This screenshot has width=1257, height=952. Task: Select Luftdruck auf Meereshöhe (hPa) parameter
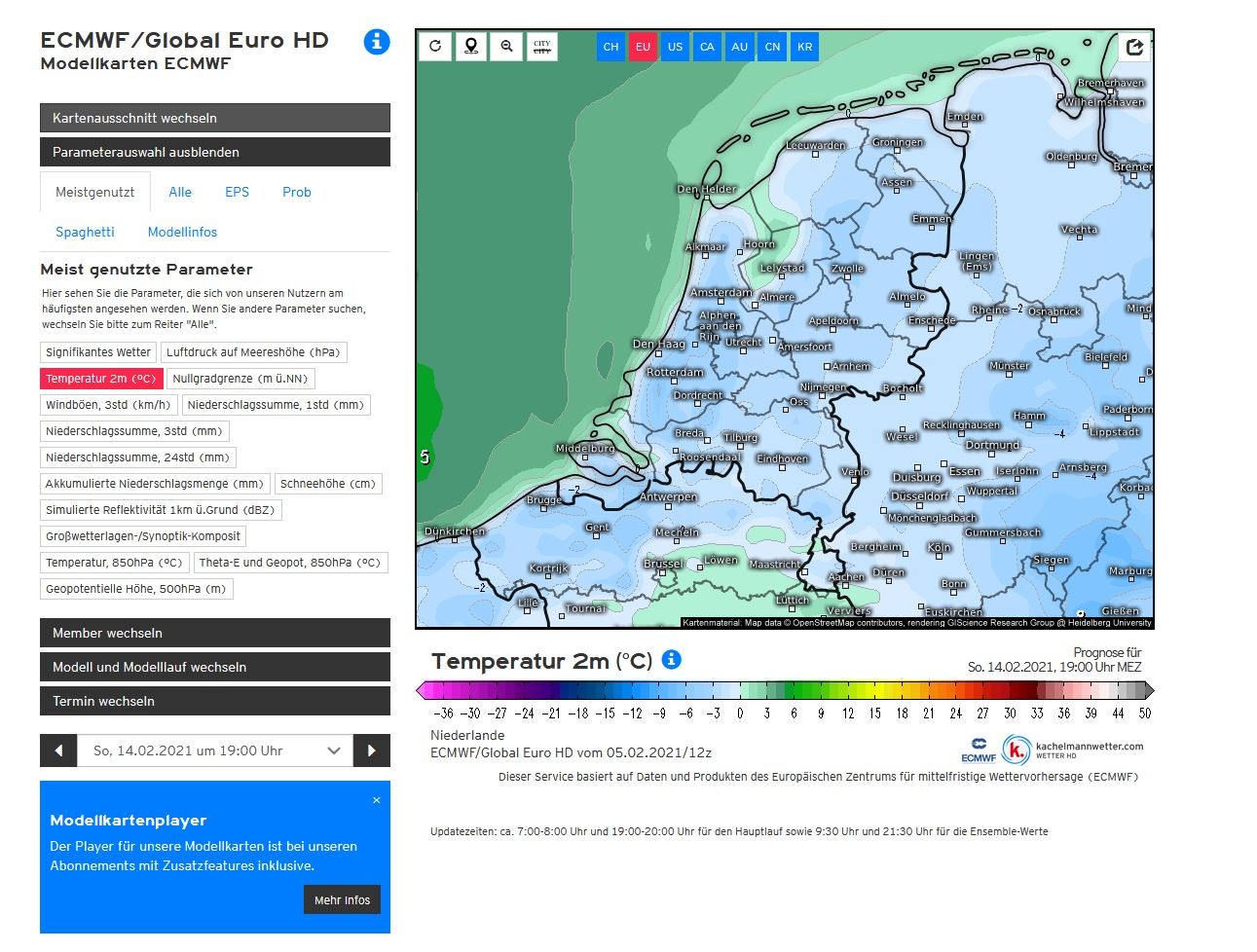point(253,352)
